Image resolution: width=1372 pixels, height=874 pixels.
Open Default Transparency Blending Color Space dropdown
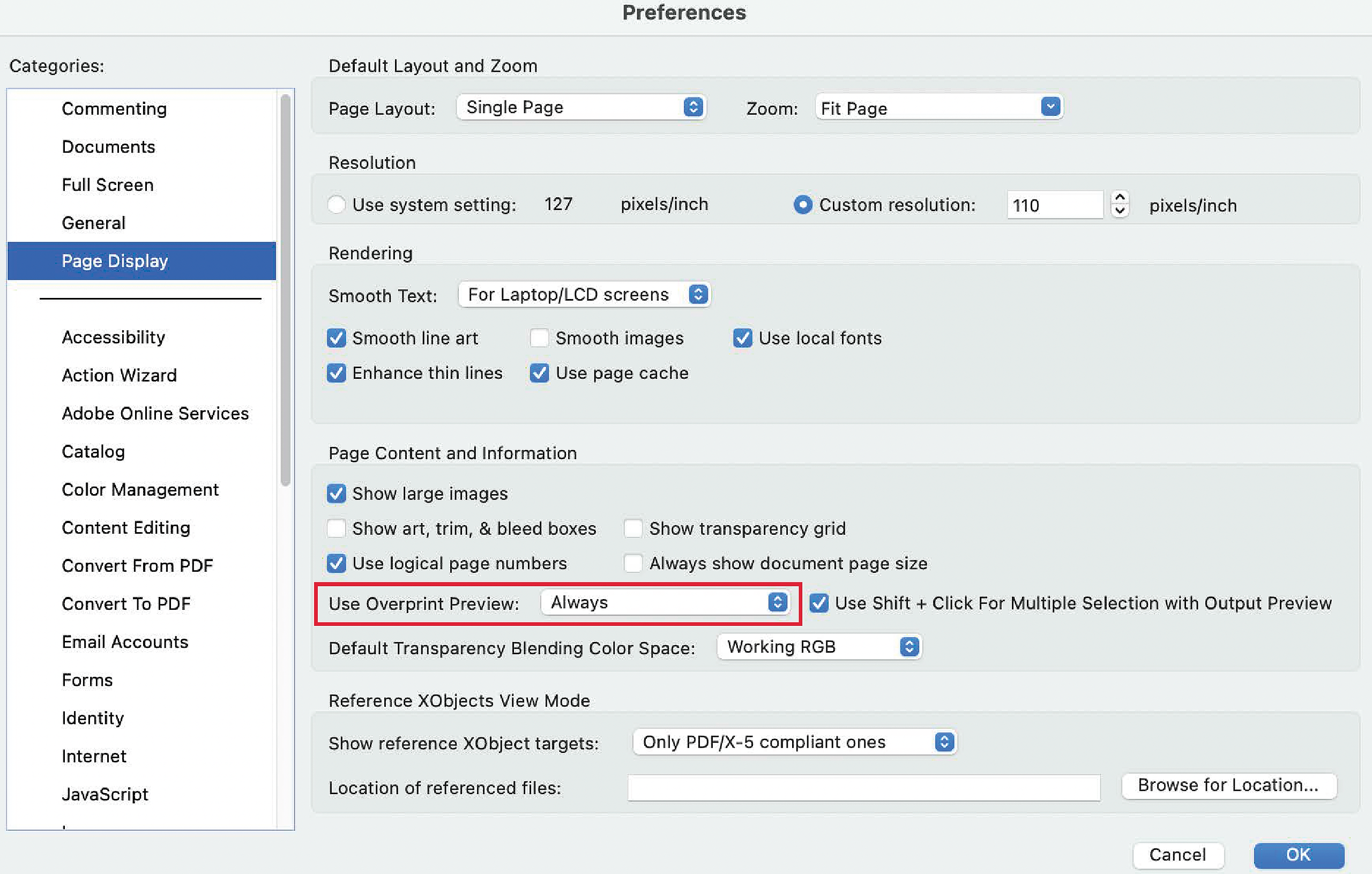819,647
